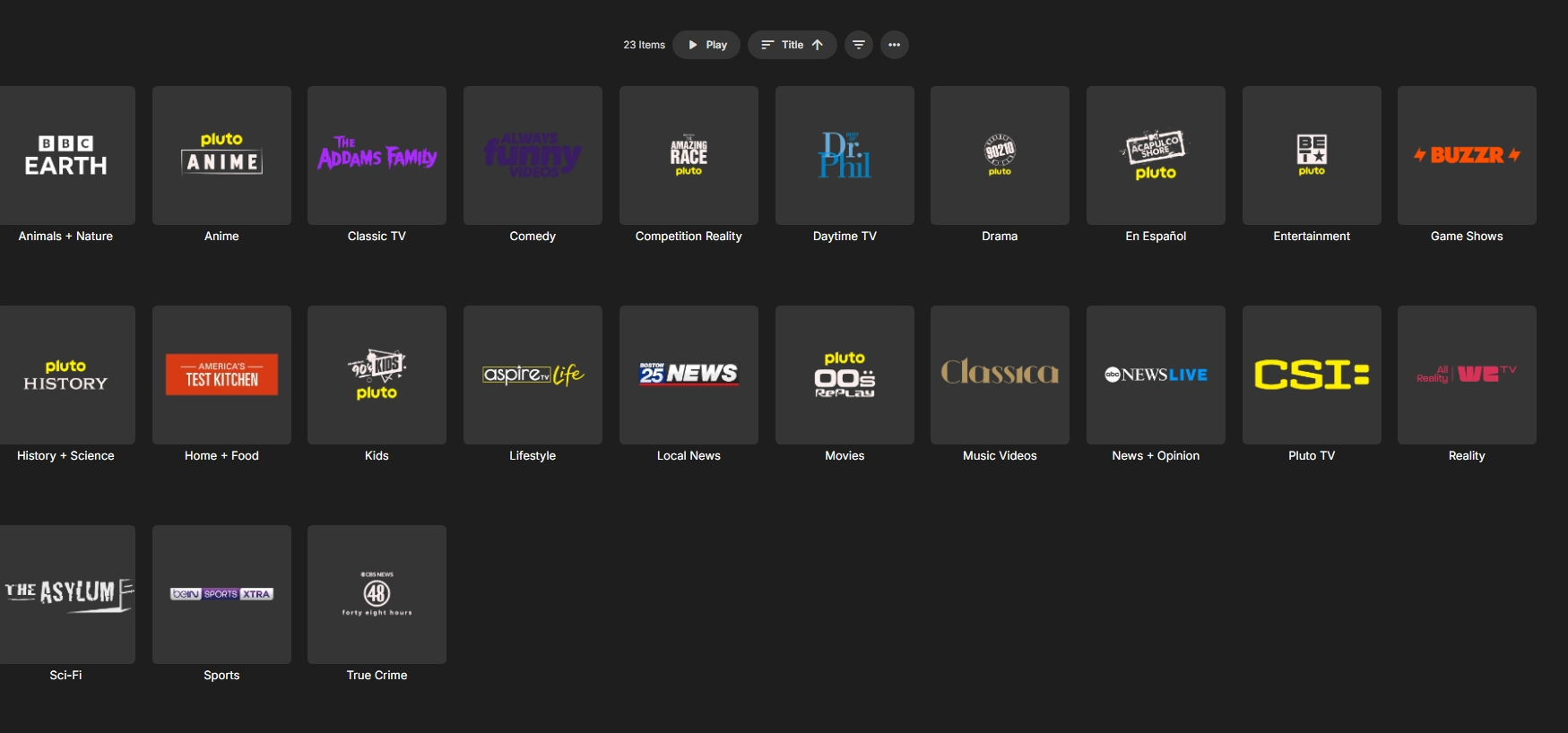This screenshot has width=1568, height=733.
Task: Open the ABC News Live thumbnail
Action: 1156,375
